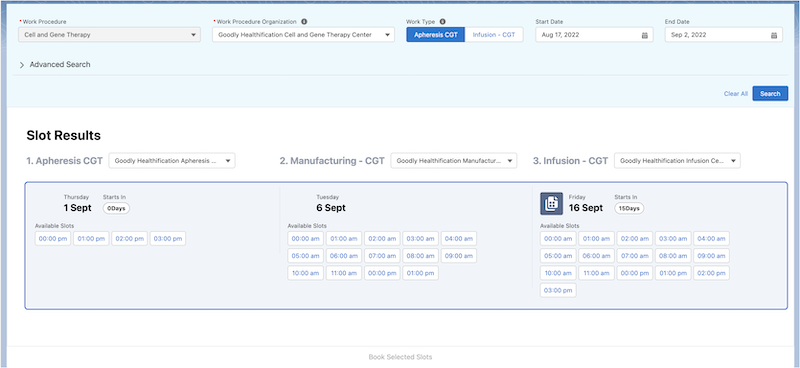Click the Start Date field Aug 17, 2022
800x368 pixels.
coord(594,35)
